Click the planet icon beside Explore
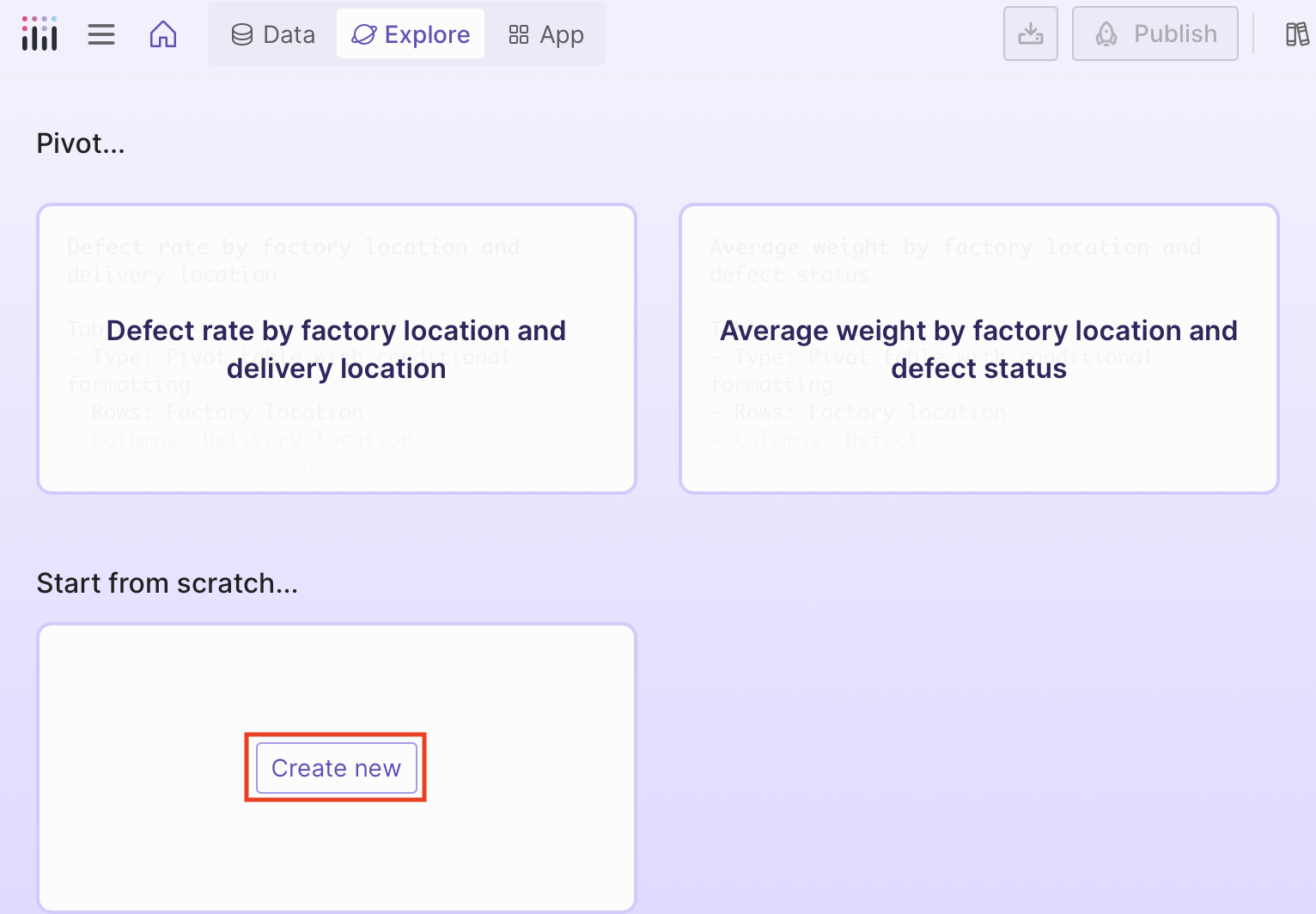The image size is (1316, 914). (x=364, y=34)
